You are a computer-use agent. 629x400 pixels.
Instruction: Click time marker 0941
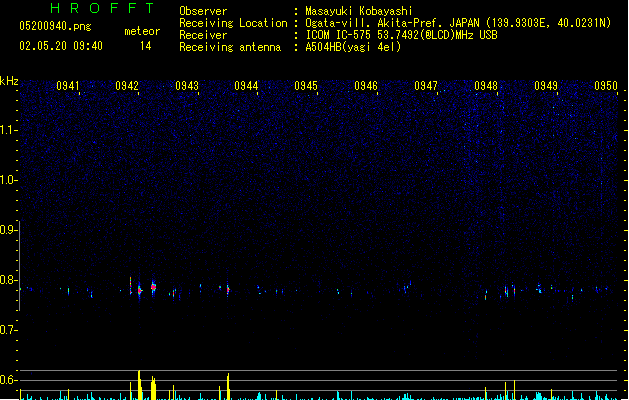click(x=67, y=86)
